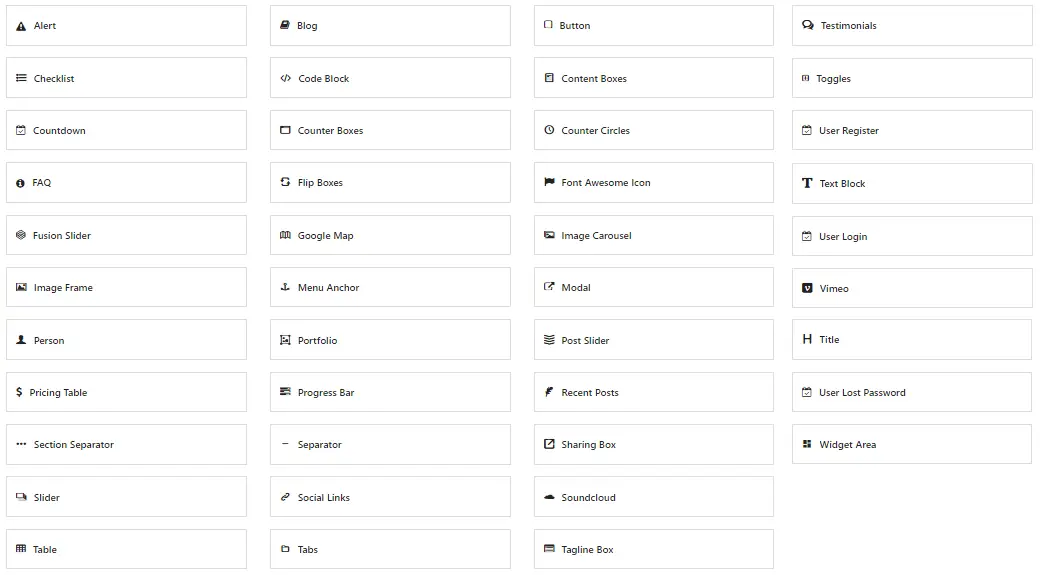This screenshot has width=1041, height=575.
Task: Select the Widget Area element
Action: click(x=912, y=444)
